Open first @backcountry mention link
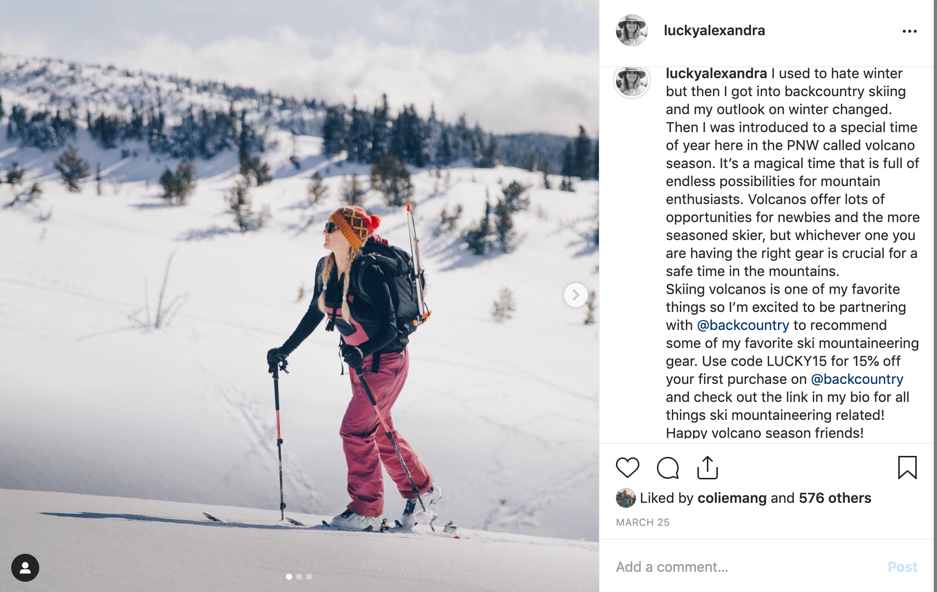Image resolution: width=937 pixels, height=592 pixels. coord(743,325)
